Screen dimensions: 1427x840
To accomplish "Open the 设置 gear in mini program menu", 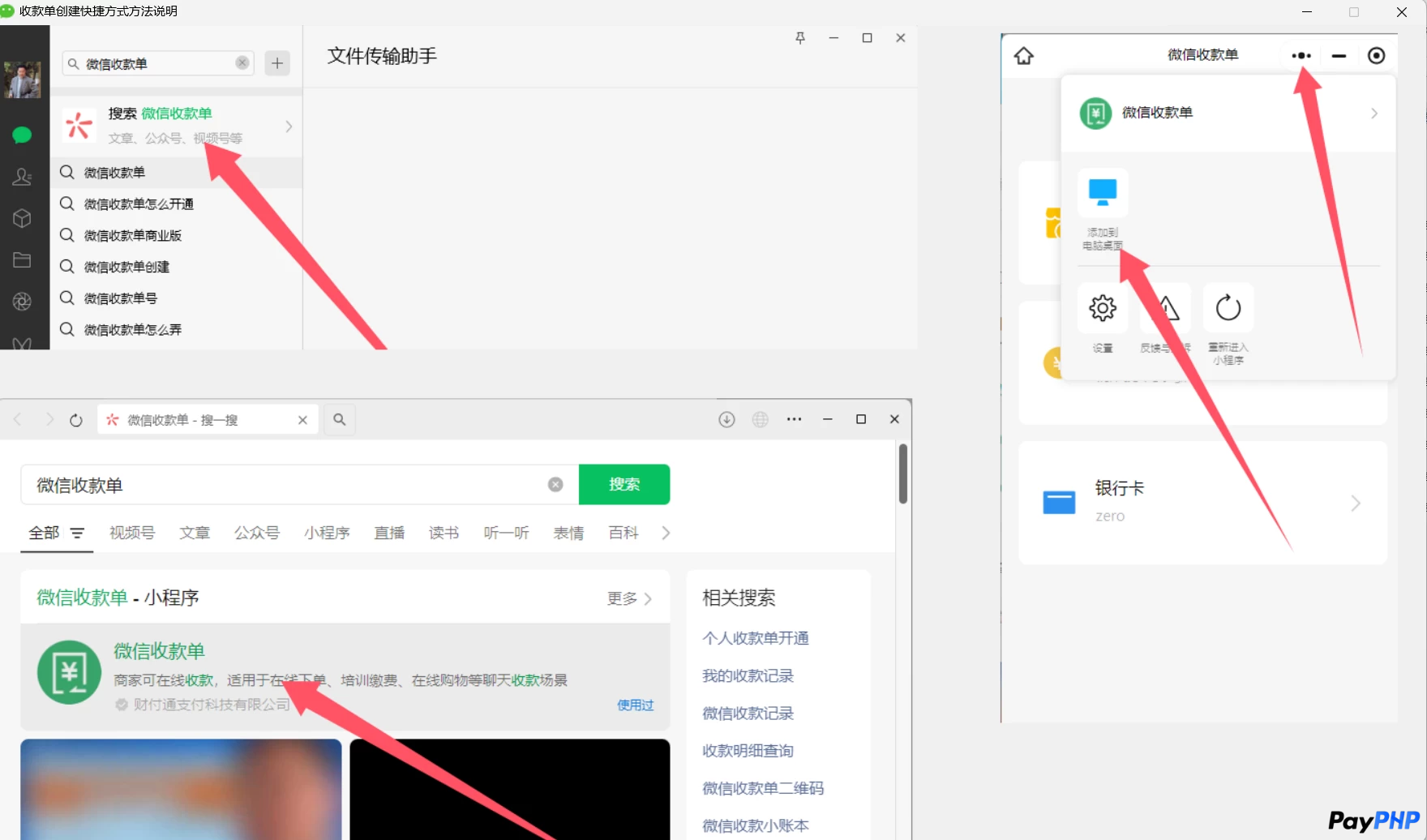I will [1103, 308].
